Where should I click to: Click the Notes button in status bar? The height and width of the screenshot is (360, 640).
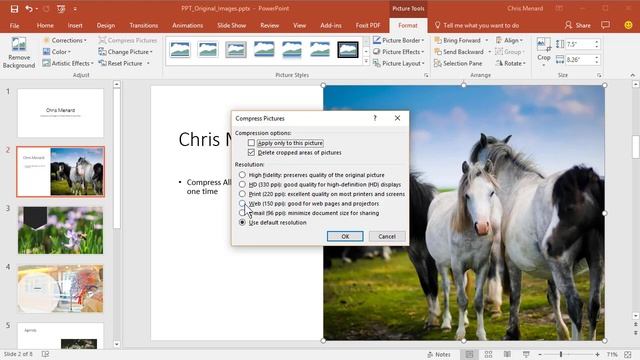[x=439, y=354]
